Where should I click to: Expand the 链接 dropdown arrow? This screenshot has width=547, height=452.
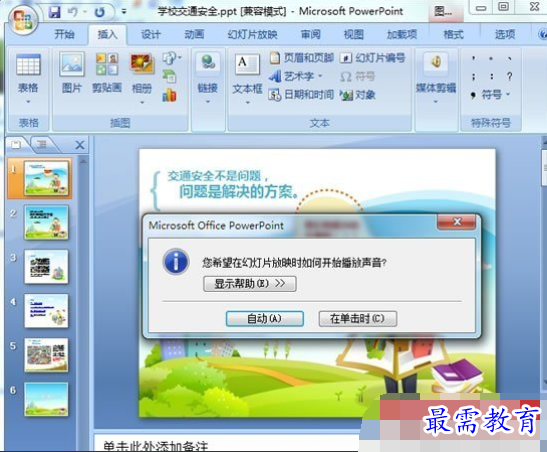tap(208, 102)
